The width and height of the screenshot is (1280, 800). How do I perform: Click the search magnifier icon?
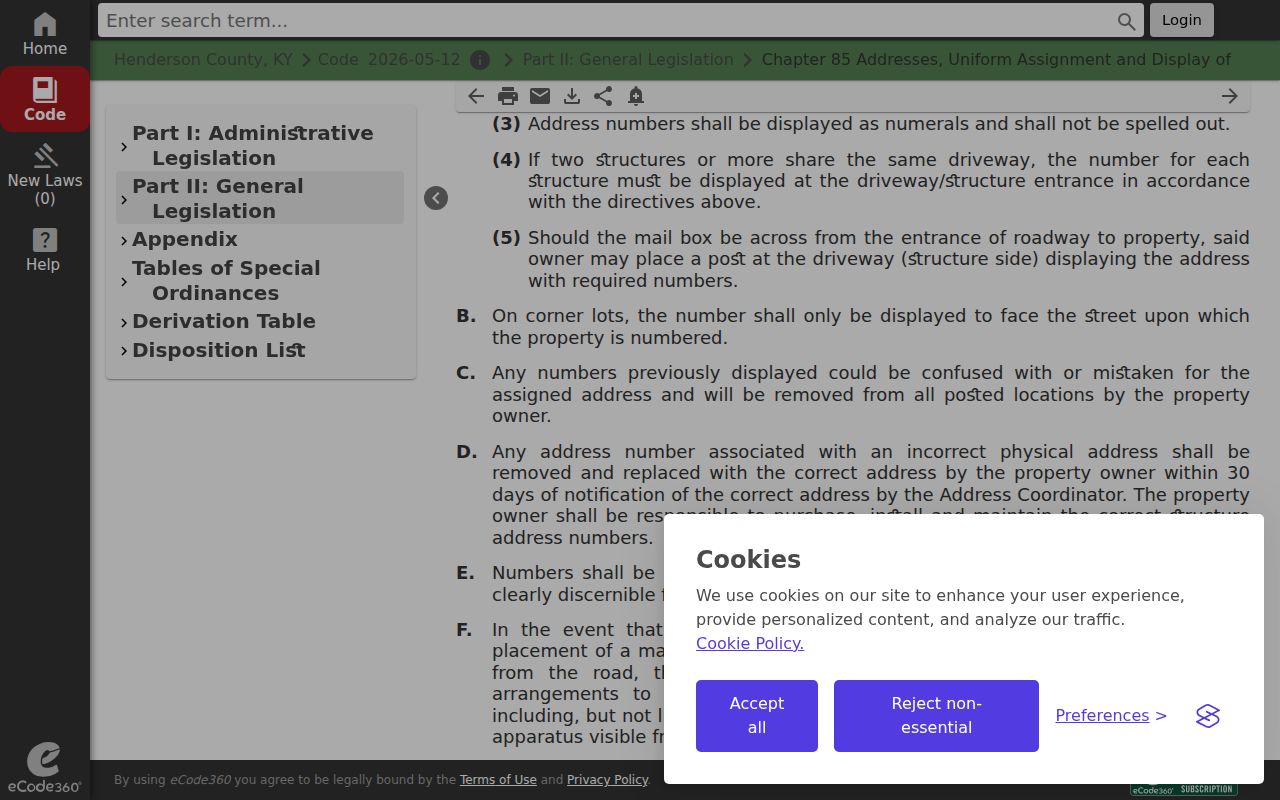coord(1127,21)
